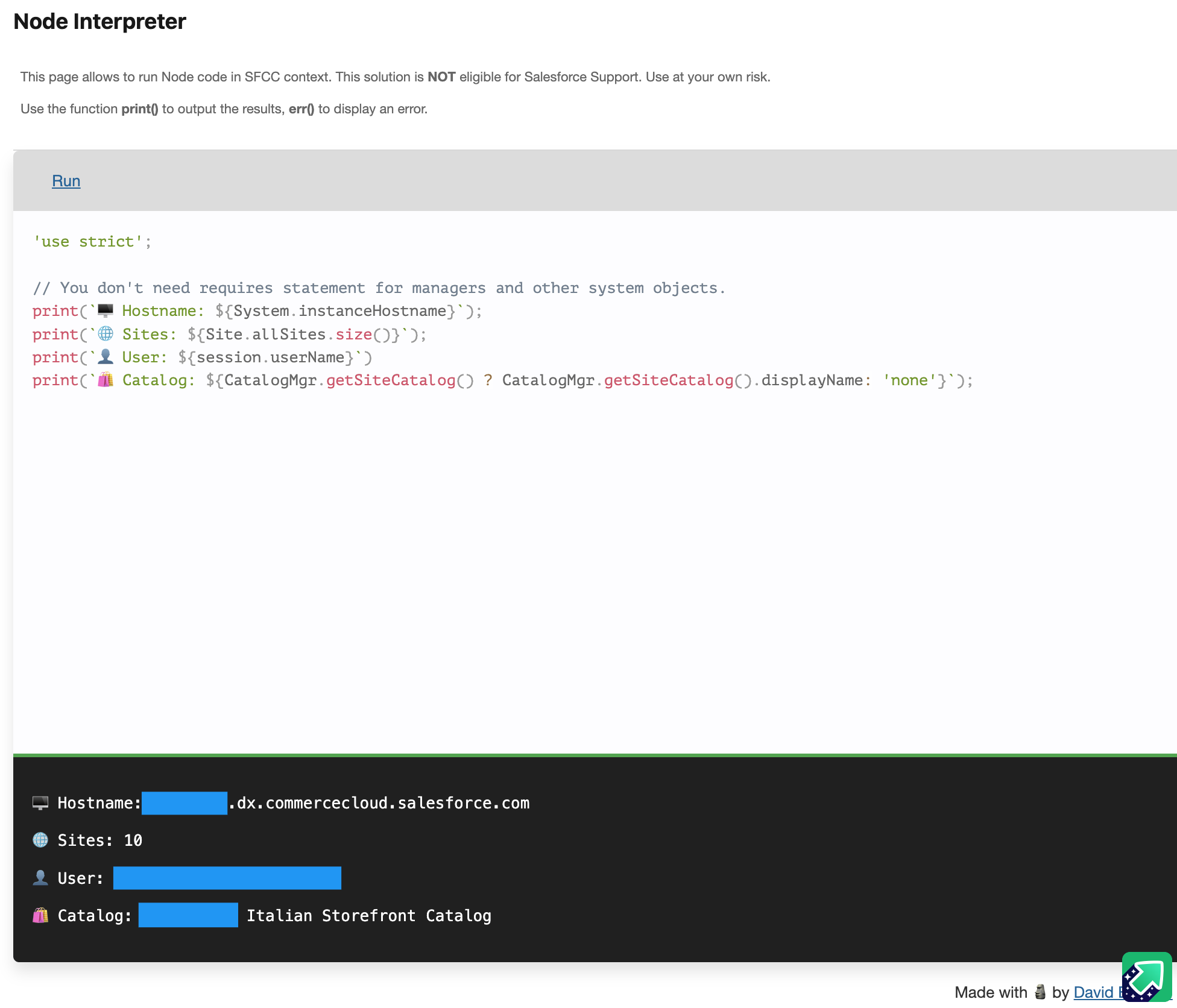Click the redacted user name block
This screenshot has width=1177, height=1008.
pyautogui.click(x=227, y=878)
